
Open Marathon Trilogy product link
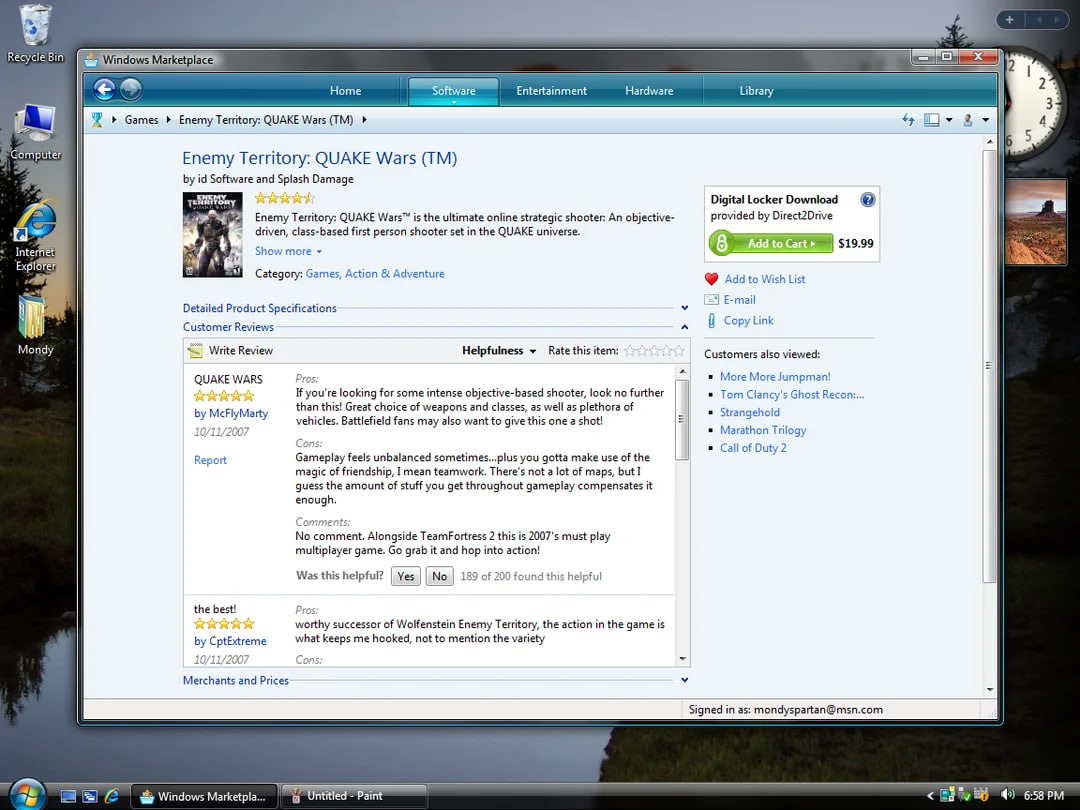(762, 430)
